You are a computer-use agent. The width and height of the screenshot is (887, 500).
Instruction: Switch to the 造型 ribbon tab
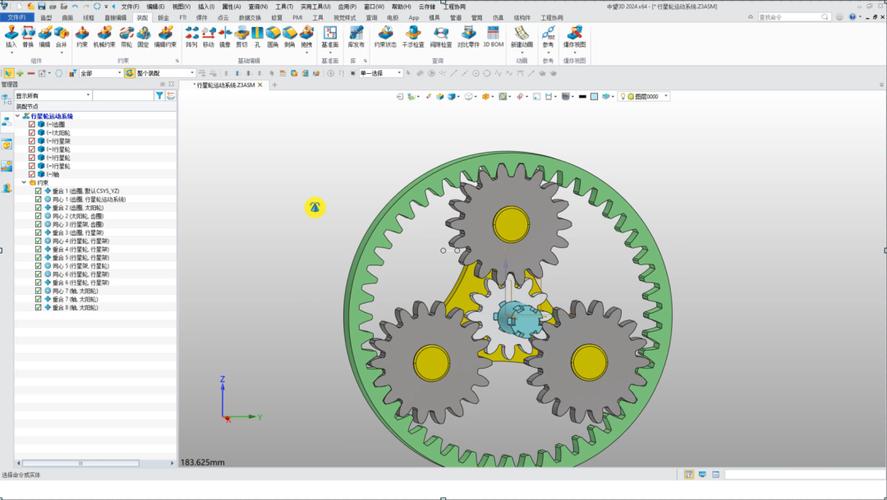pos(46,18)
